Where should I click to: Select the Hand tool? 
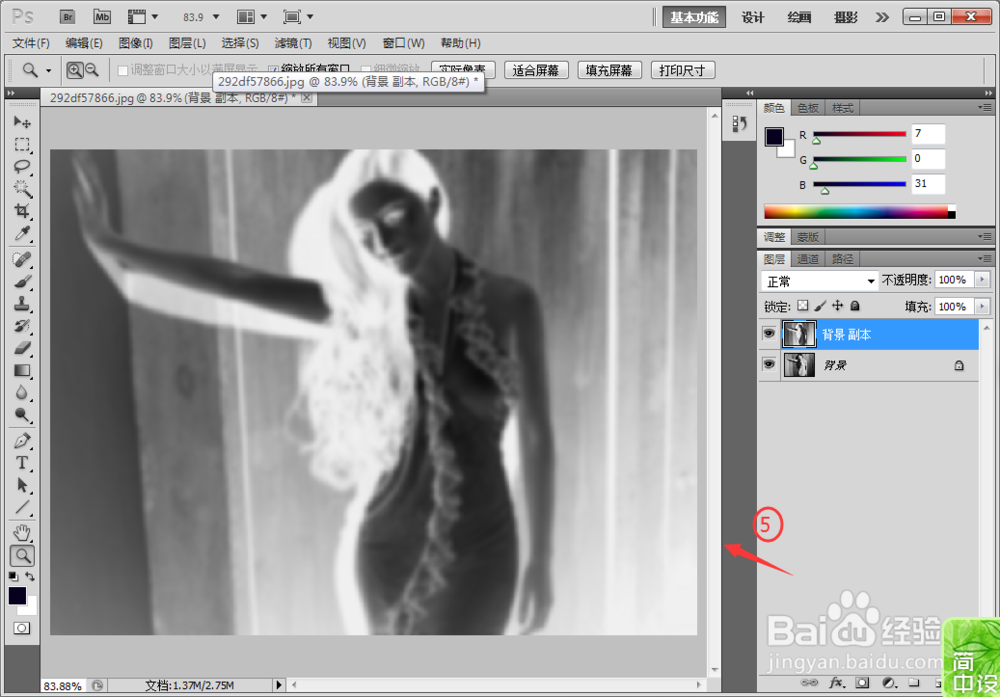point(22,532)
